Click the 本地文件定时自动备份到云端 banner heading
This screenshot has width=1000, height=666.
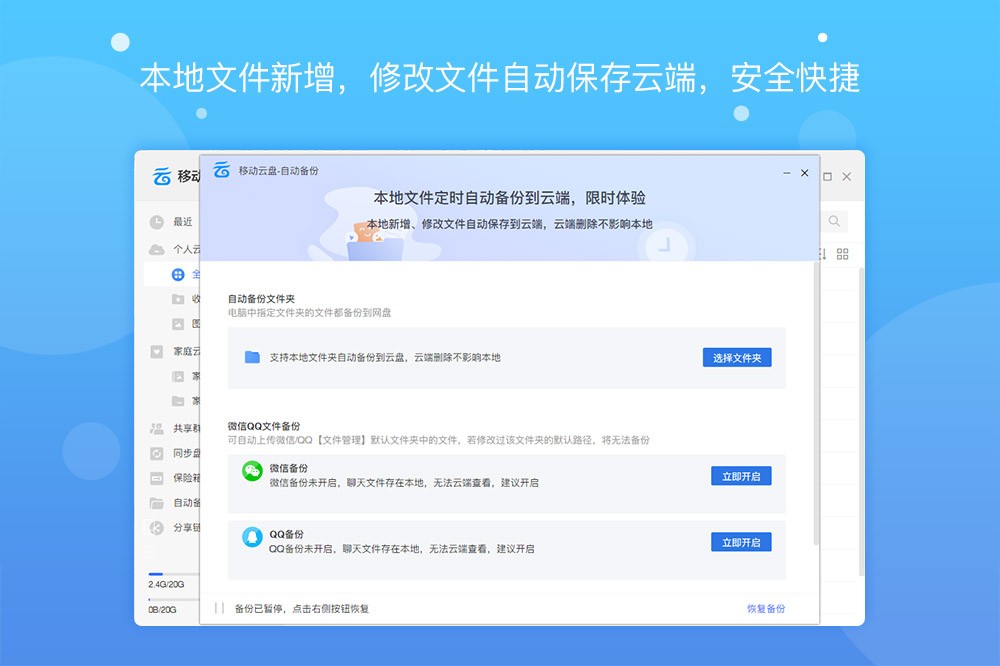tap(509, 198)
